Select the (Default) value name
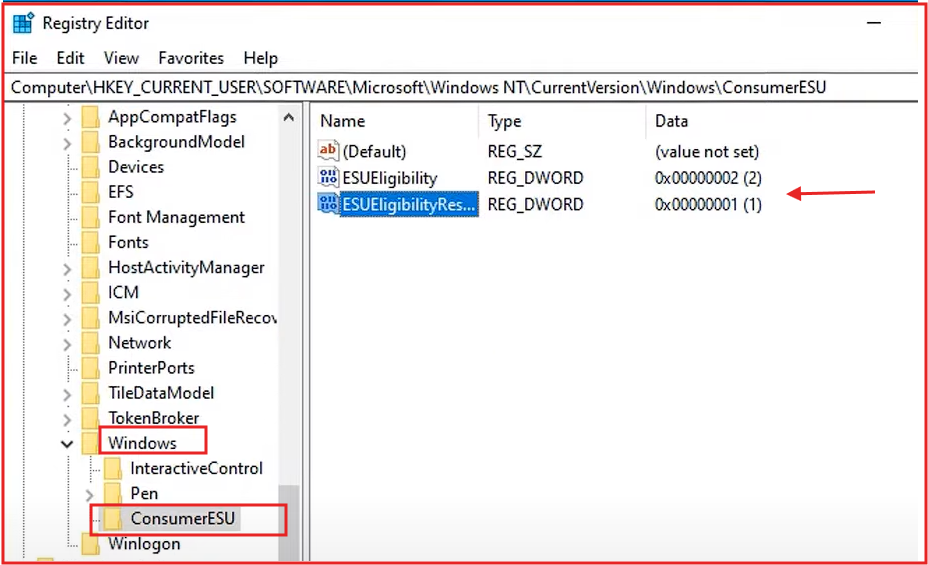Image resolution: width=928 pixels, height=565 pixels. [375, 151]
